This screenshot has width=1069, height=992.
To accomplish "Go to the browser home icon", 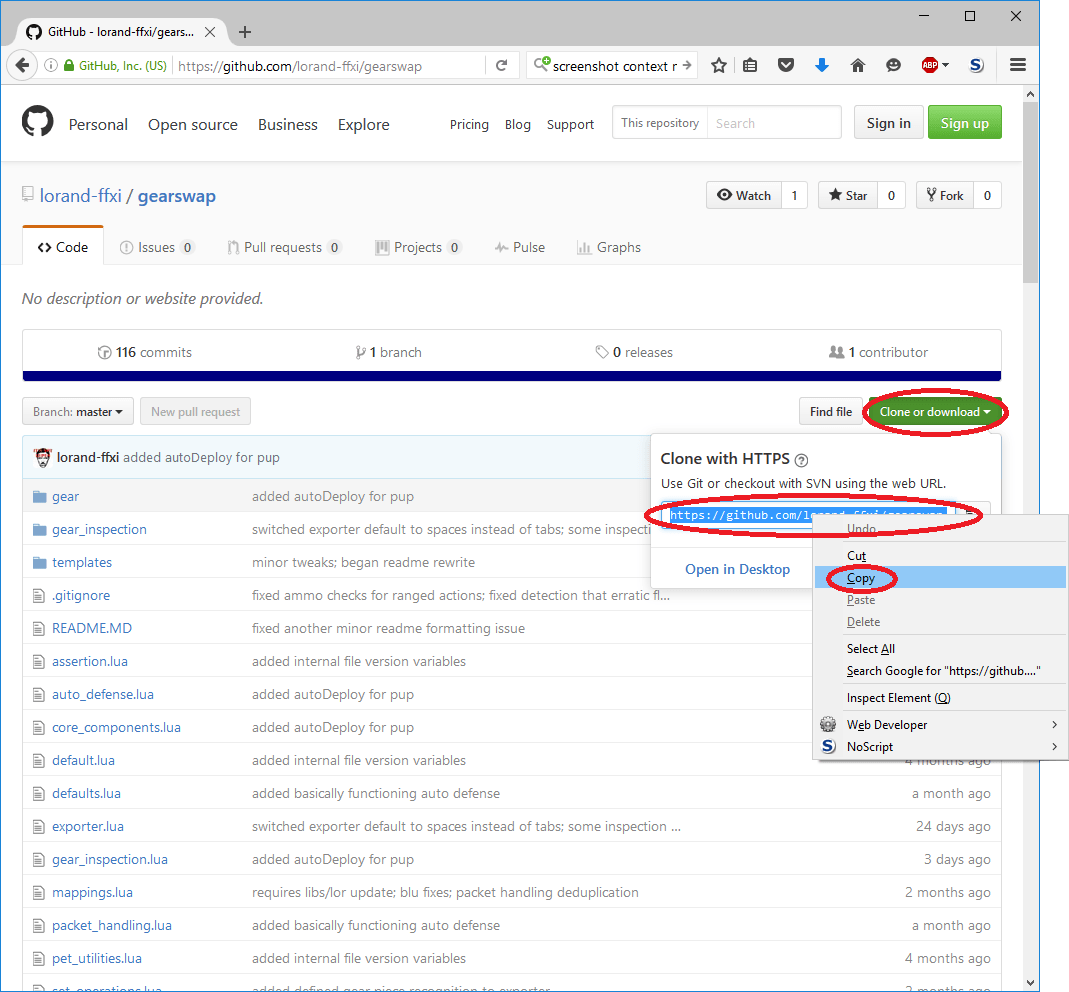I will 858,65.
